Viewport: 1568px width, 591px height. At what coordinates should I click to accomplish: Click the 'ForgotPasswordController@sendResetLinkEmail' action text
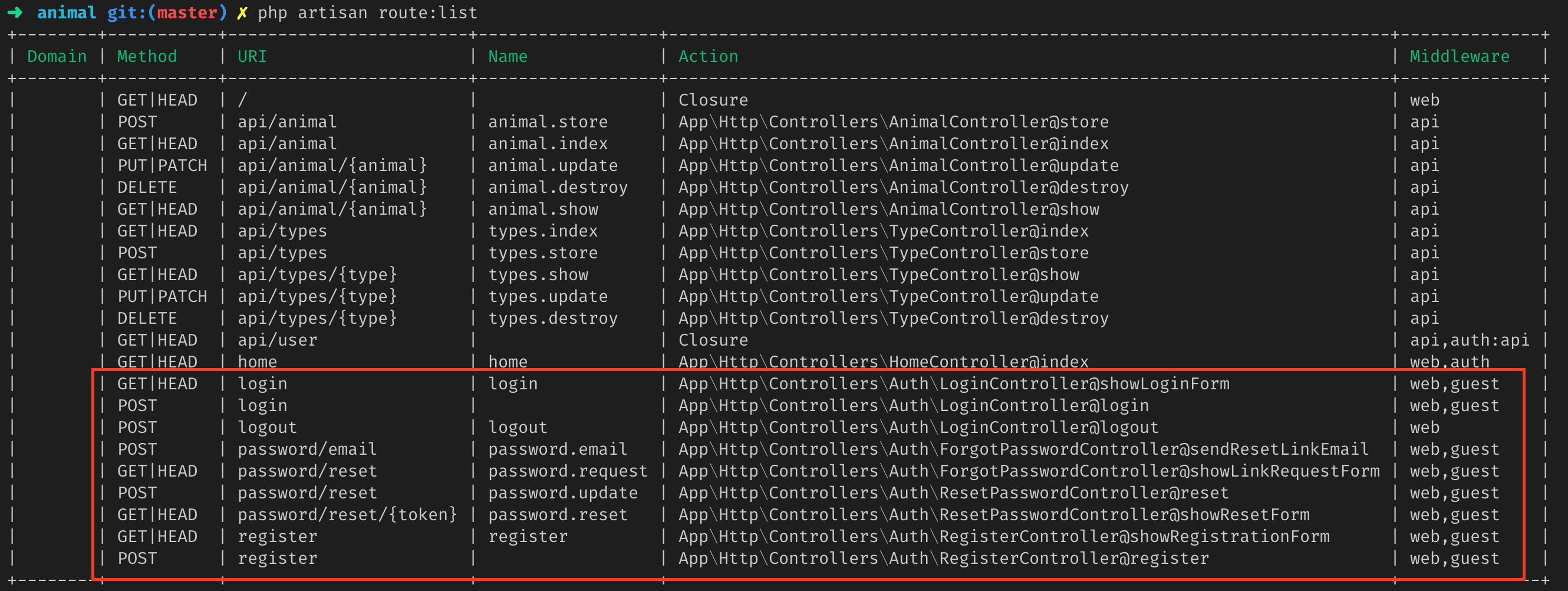(x=1154, y=449)
